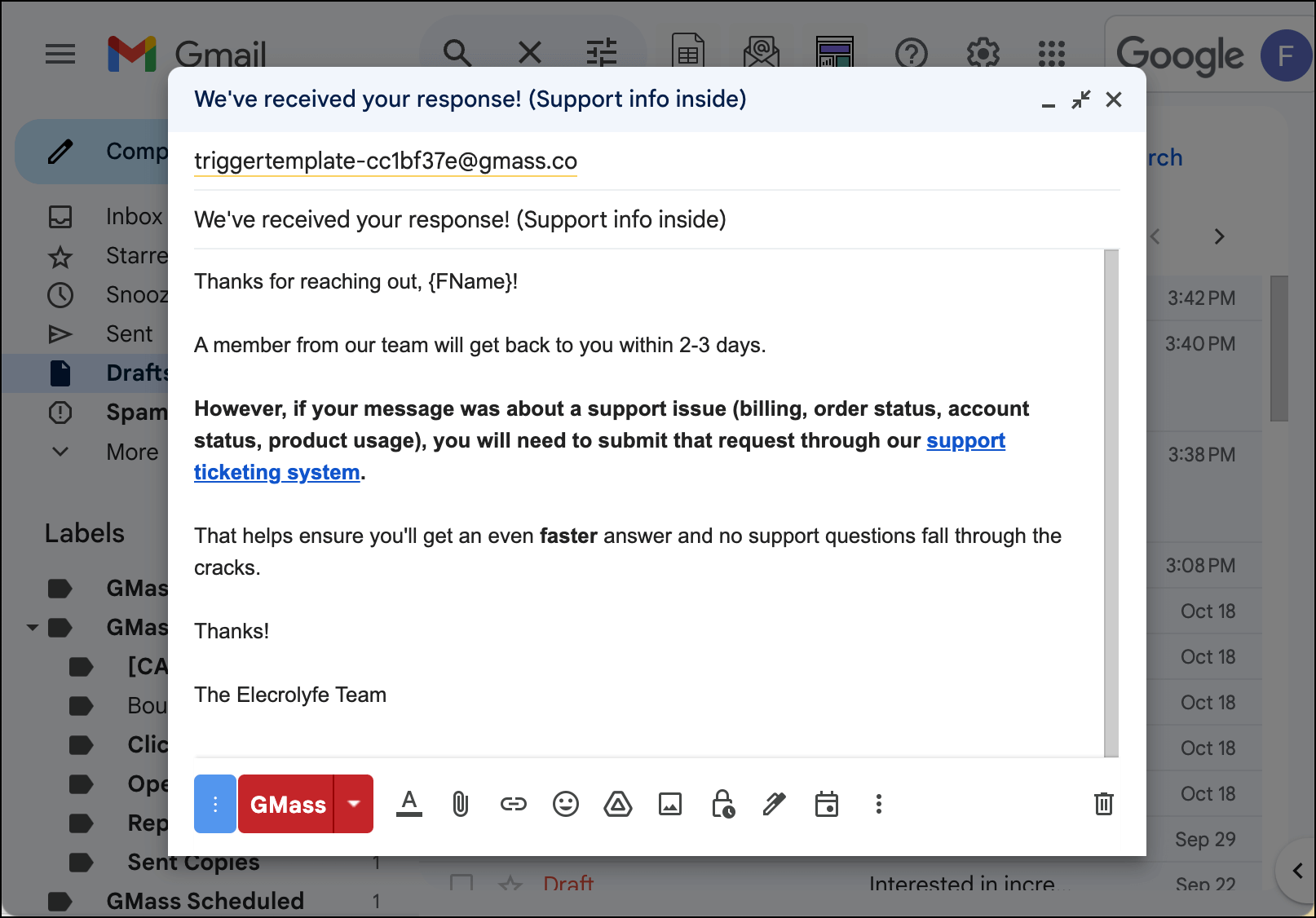The width and height of the screenshot is (1316, 918).
Task: Exit full screen compose arrows icon
Action: click(x=1081, y=99)
